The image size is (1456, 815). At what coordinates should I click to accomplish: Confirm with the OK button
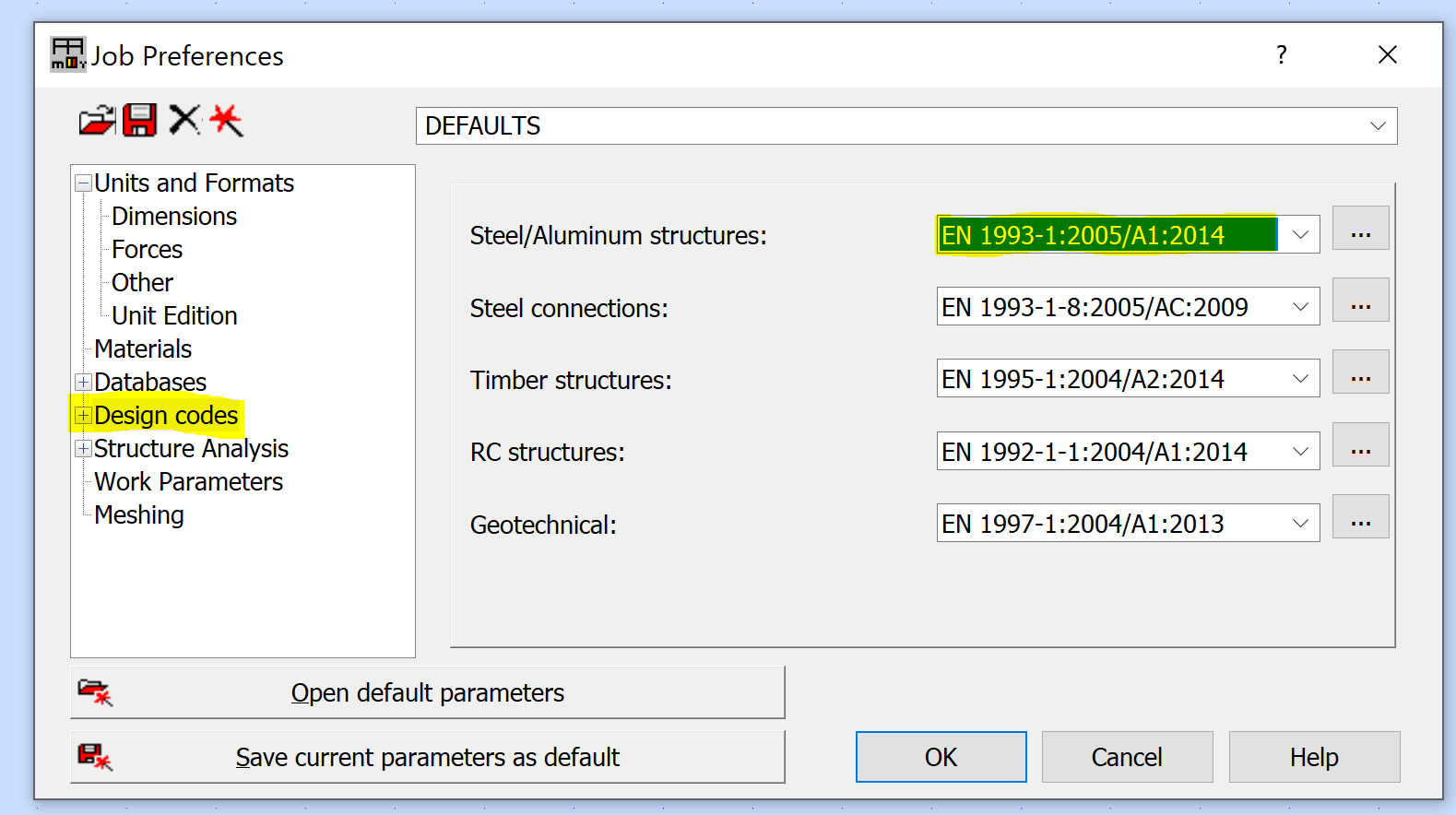[941, 757]
